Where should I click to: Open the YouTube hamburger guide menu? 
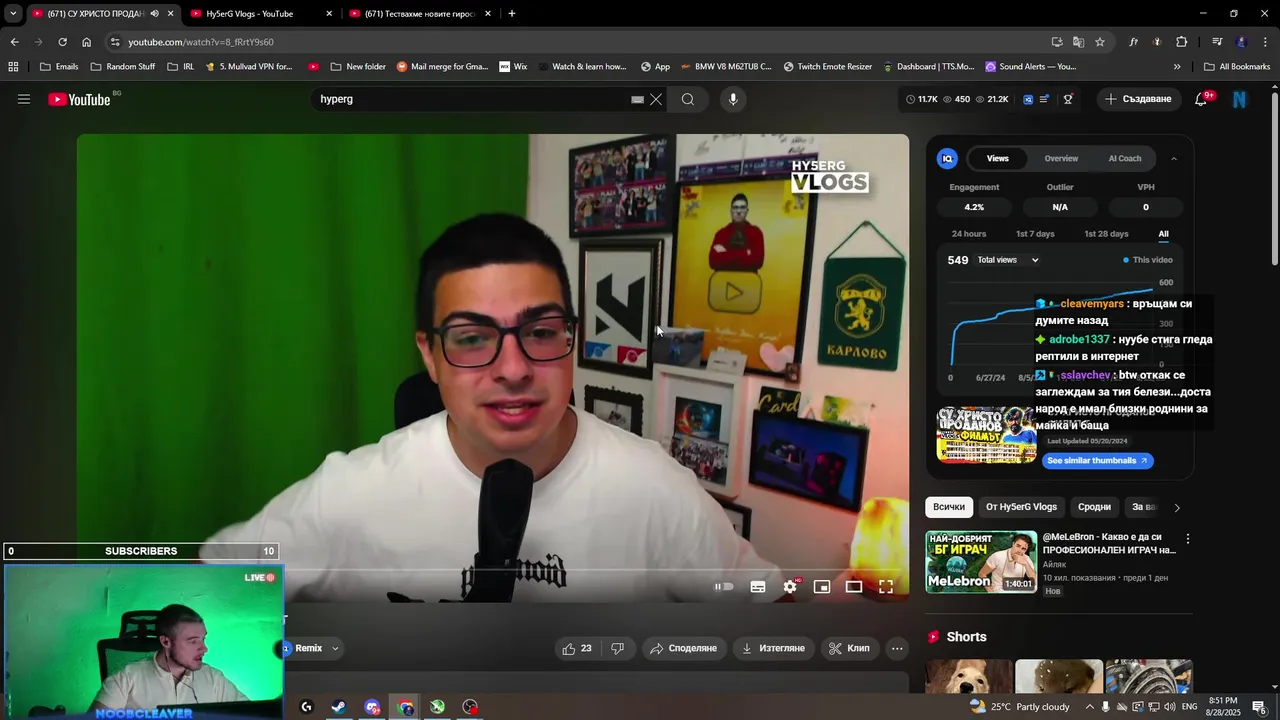coord(24,99)
